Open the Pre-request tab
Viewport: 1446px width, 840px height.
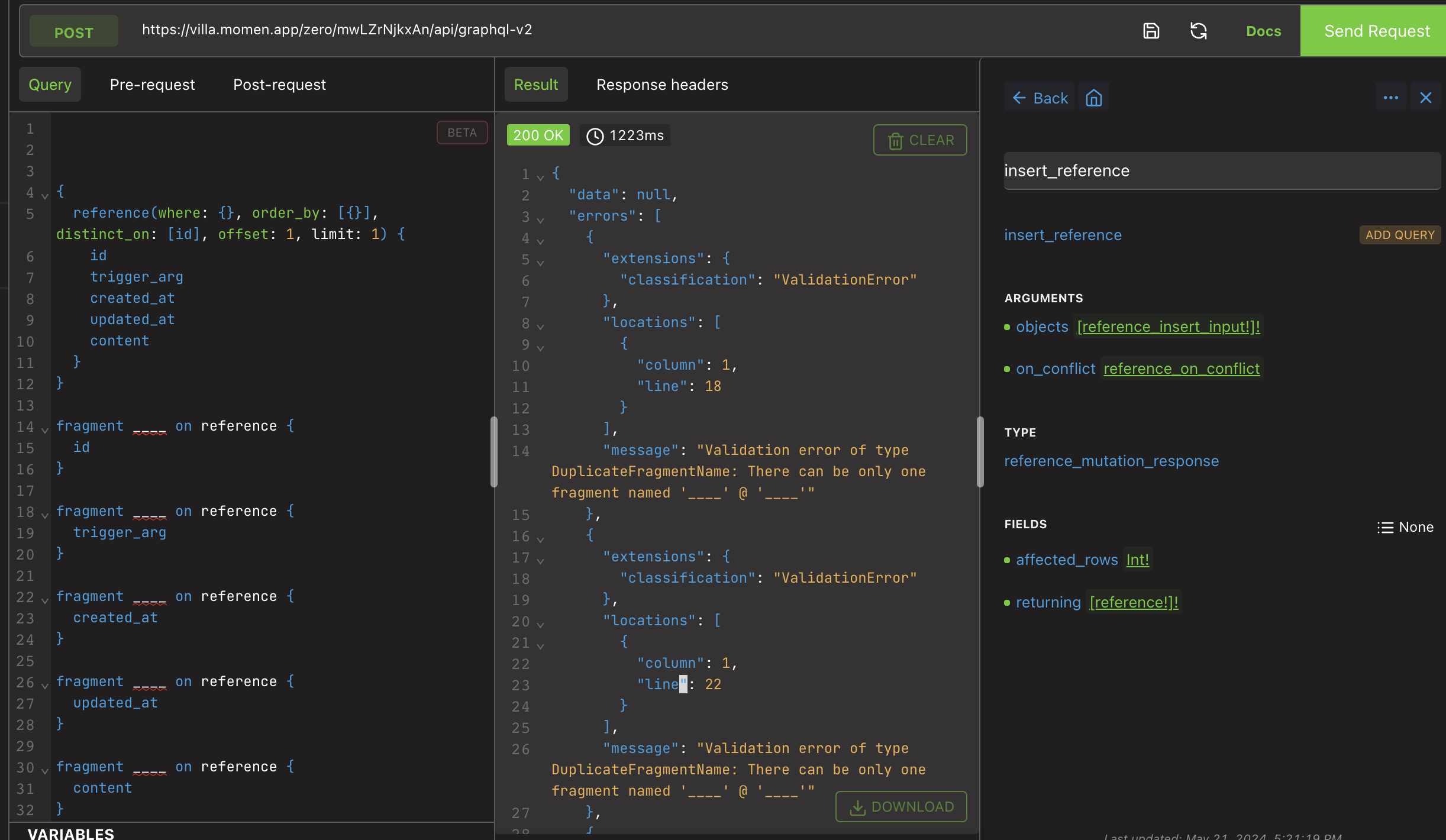coord(152,85)
